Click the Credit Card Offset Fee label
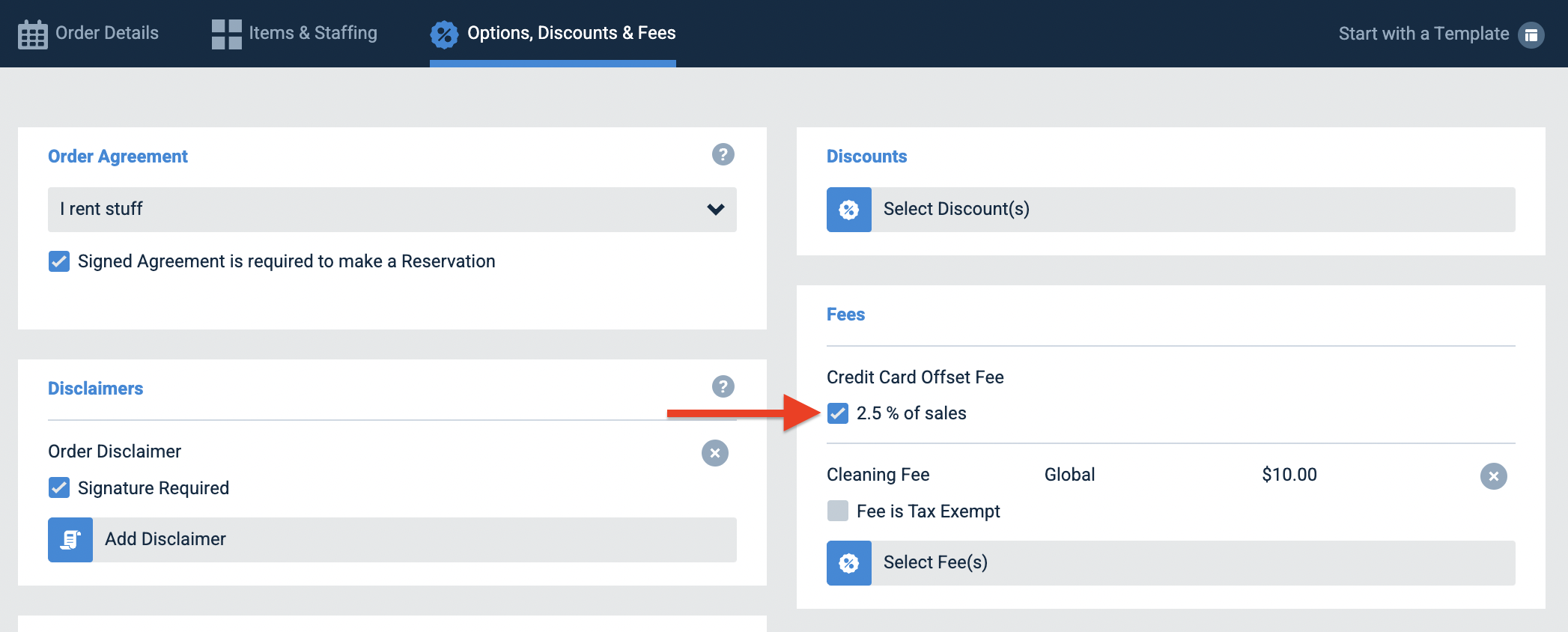 pos(915,377)
